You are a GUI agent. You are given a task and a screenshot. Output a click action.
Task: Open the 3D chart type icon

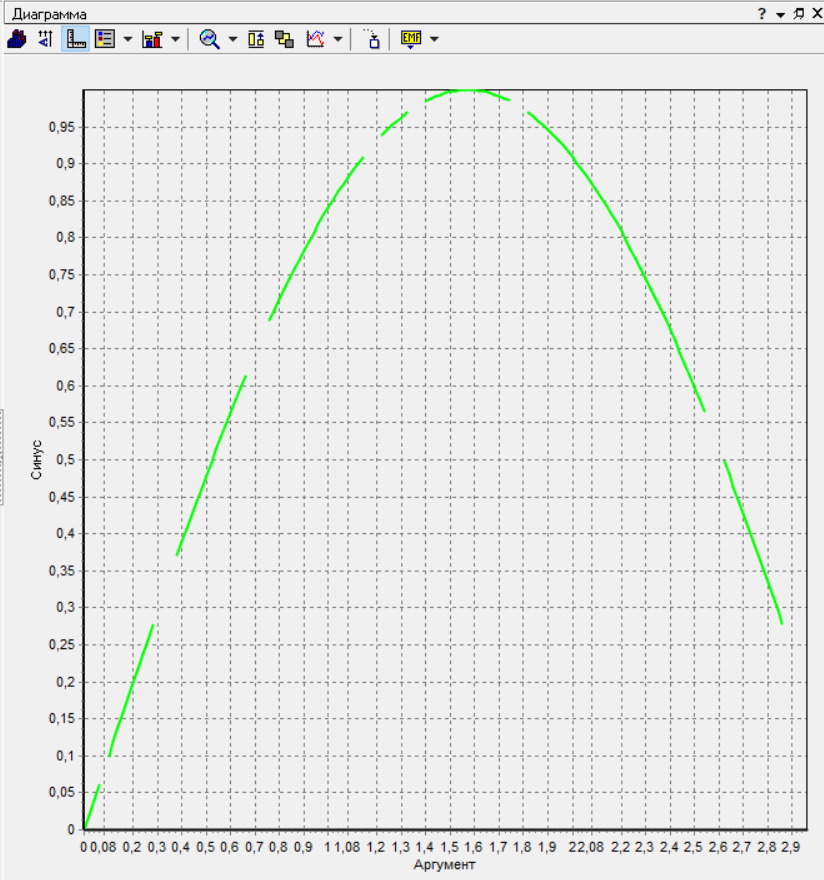pos(17,39)
